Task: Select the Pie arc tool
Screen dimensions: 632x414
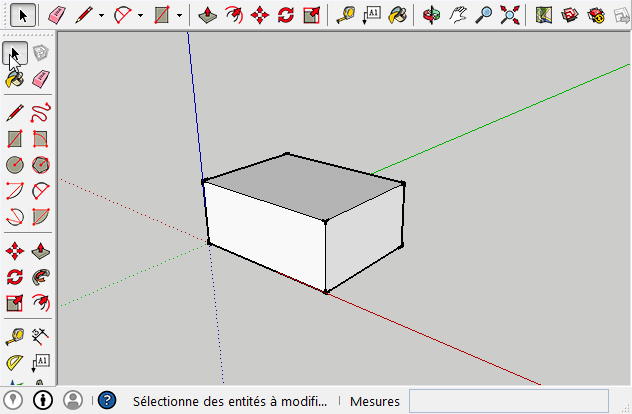Action: coord(41,216)
